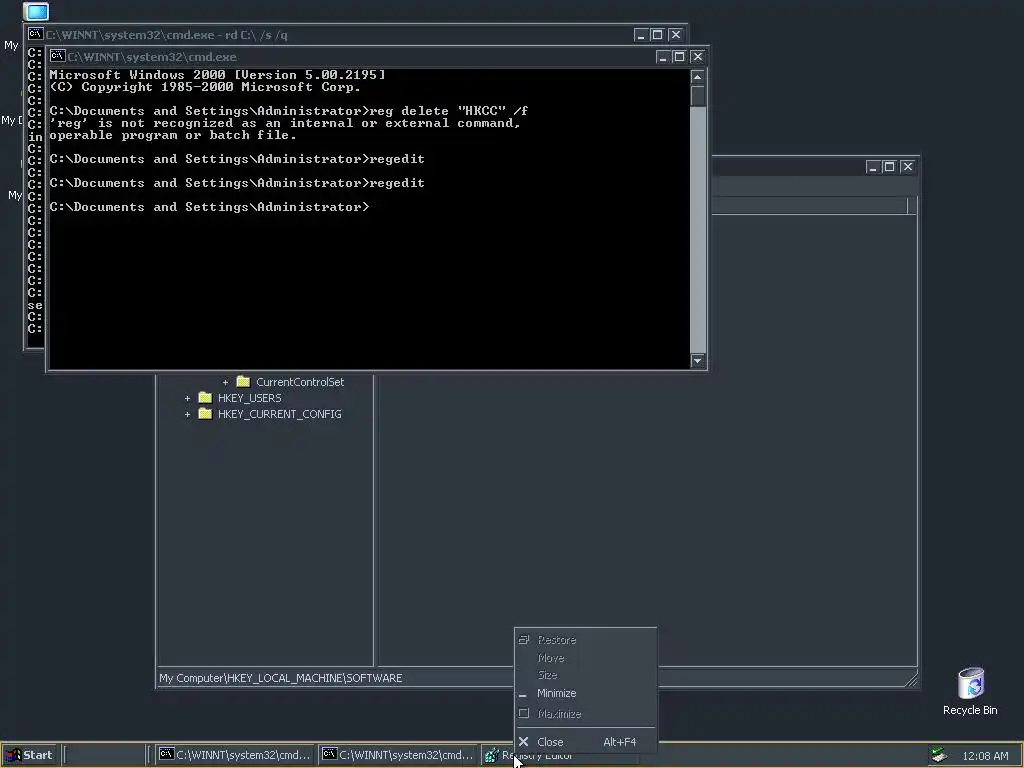
Task: Expand the HKEY_USERS registry hive
Action: coord(187,398)
